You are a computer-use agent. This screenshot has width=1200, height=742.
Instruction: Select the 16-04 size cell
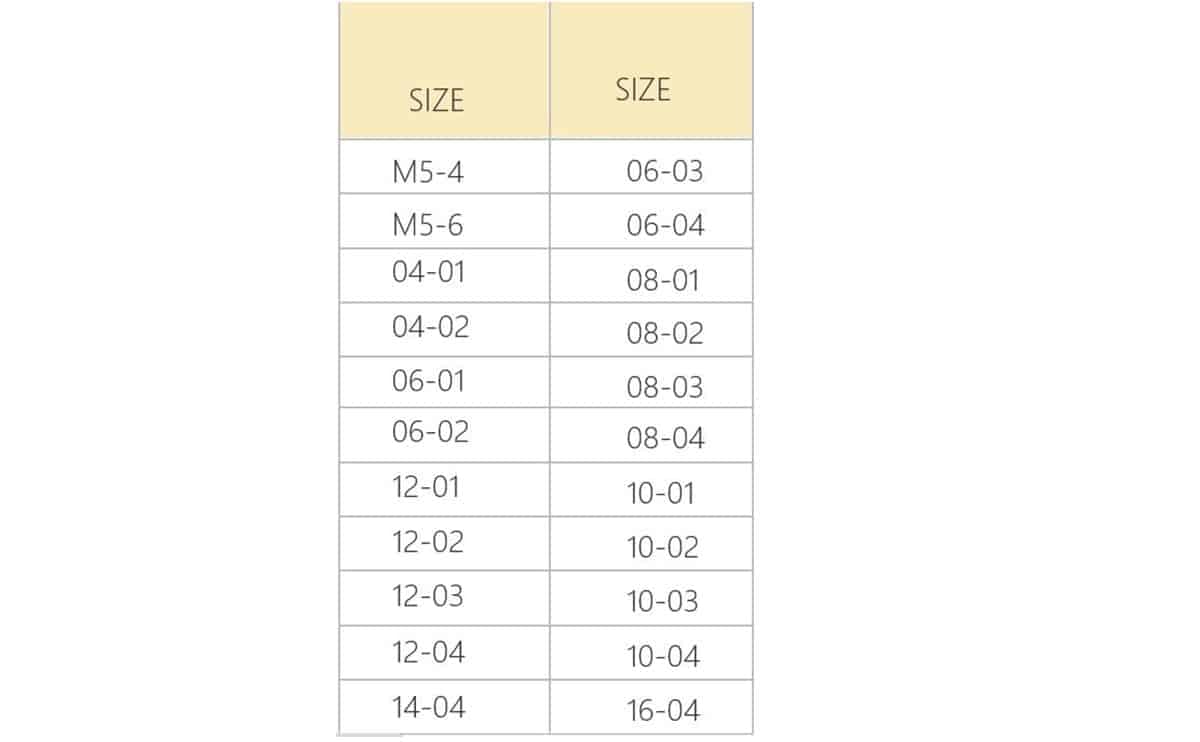pos(663,711)
